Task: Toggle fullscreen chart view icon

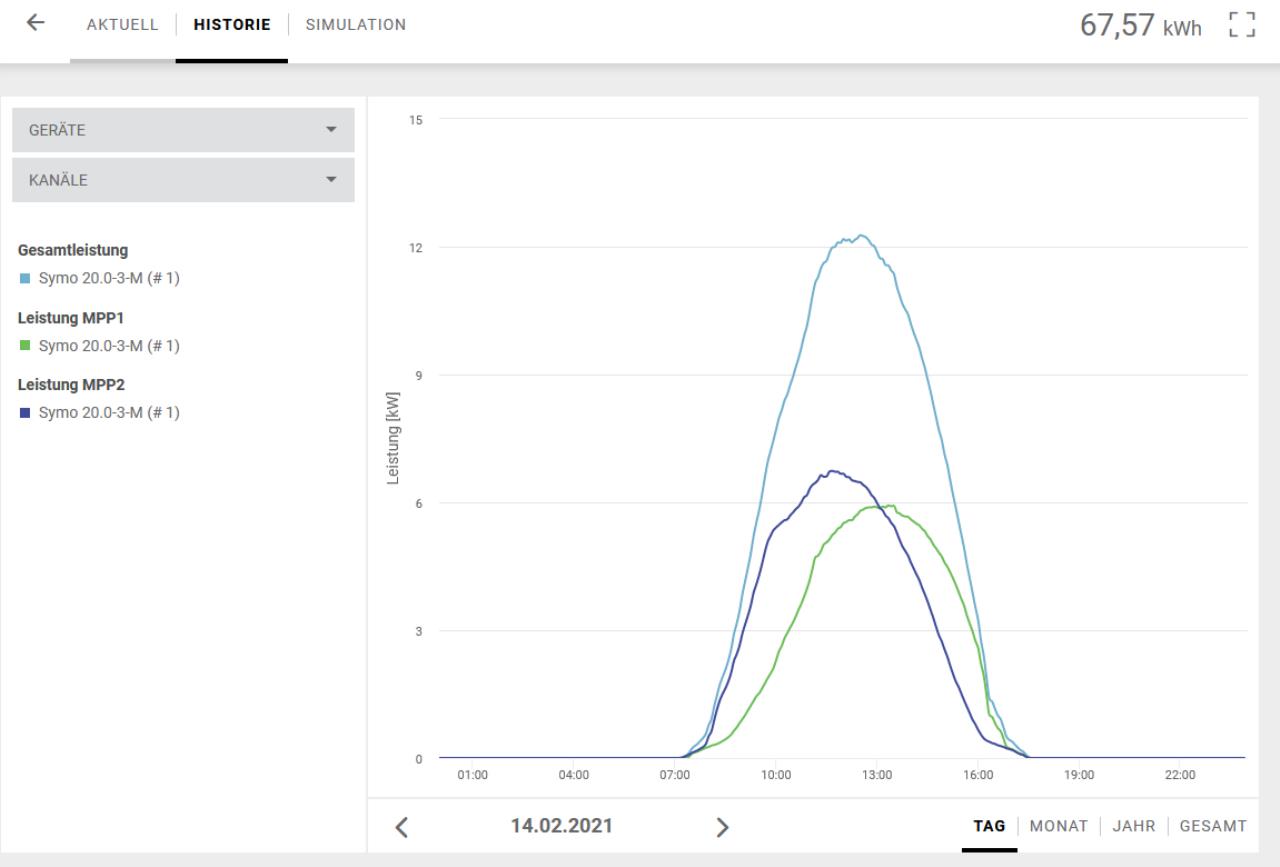Action: coord(1242,24)
